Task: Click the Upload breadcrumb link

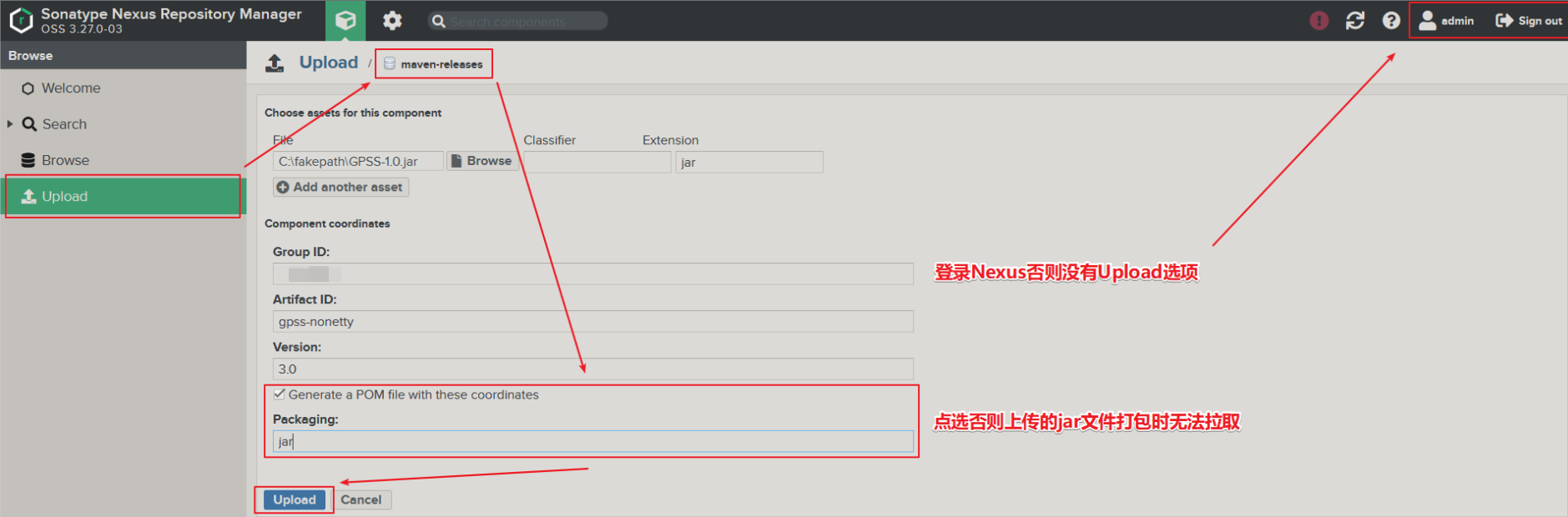Action: pyautogui.click(x=329, y=63)
